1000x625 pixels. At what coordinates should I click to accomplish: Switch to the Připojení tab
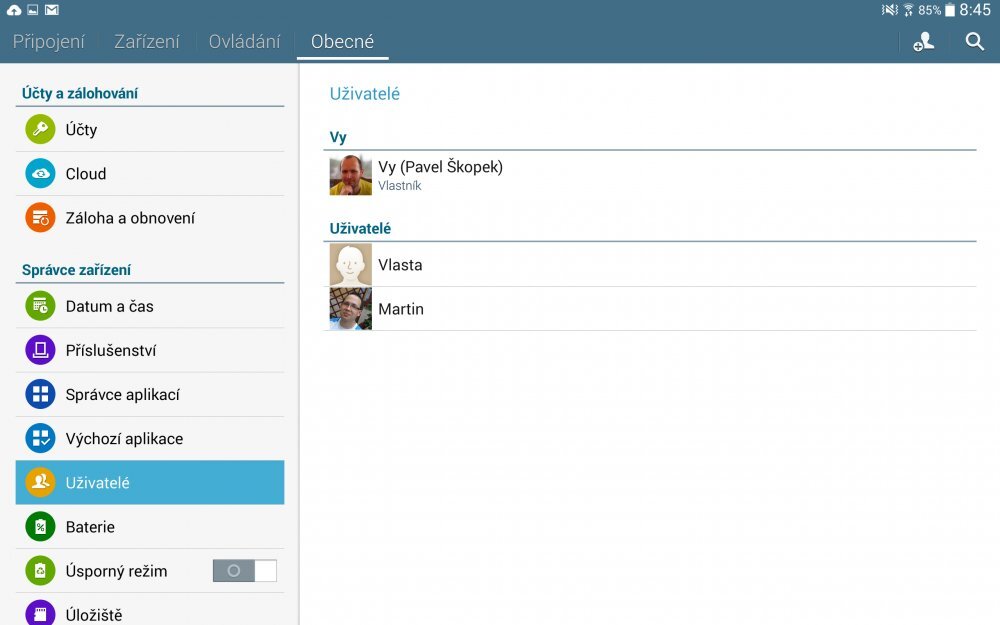(49, 42)
